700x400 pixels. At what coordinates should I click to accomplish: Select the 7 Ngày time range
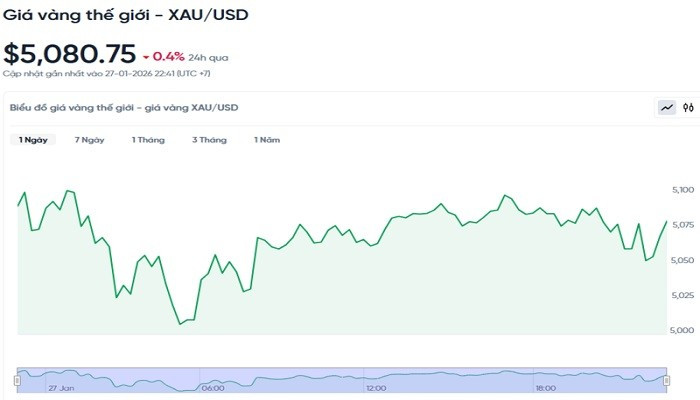point(90,140)
